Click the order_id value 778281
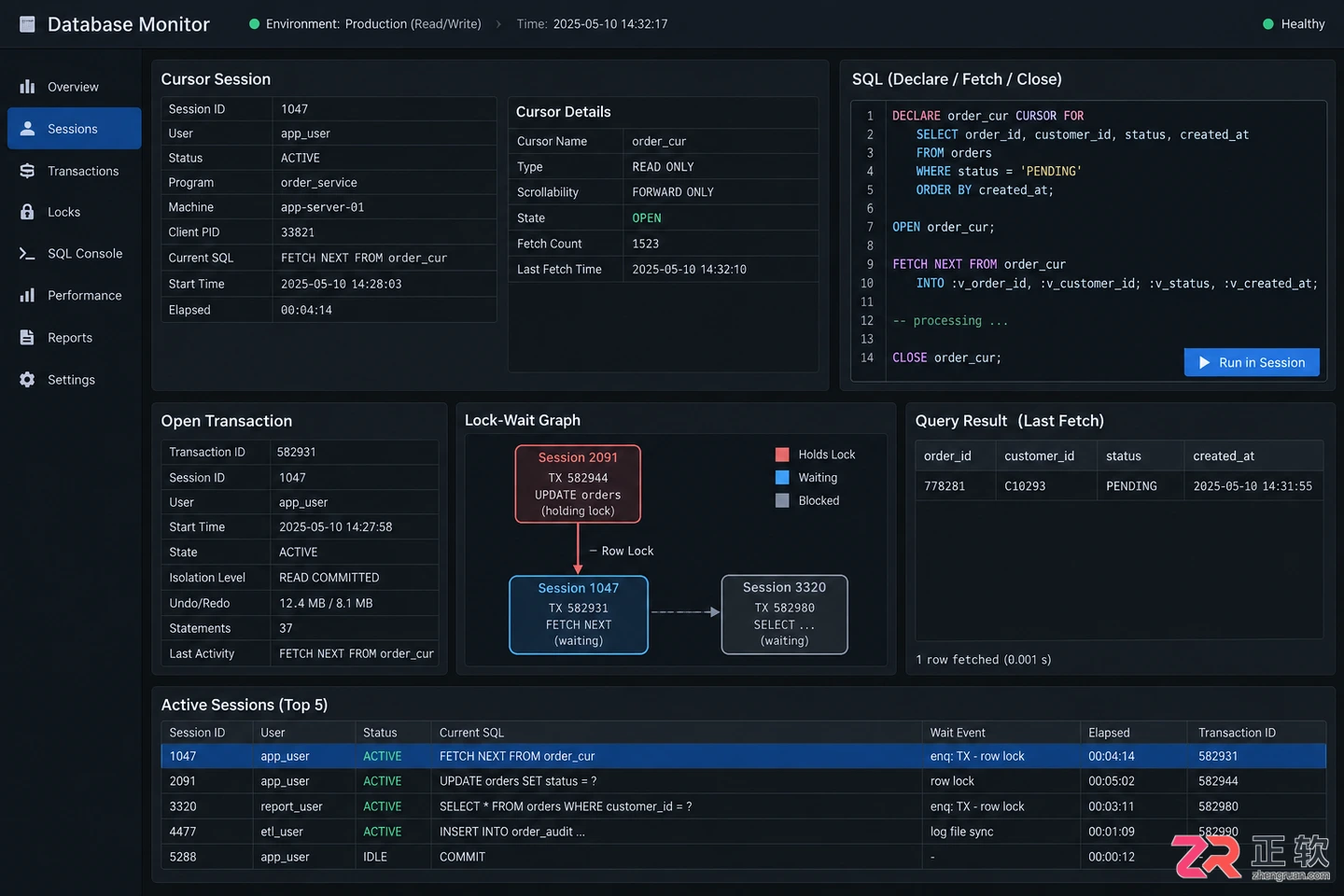 [945, 486]
